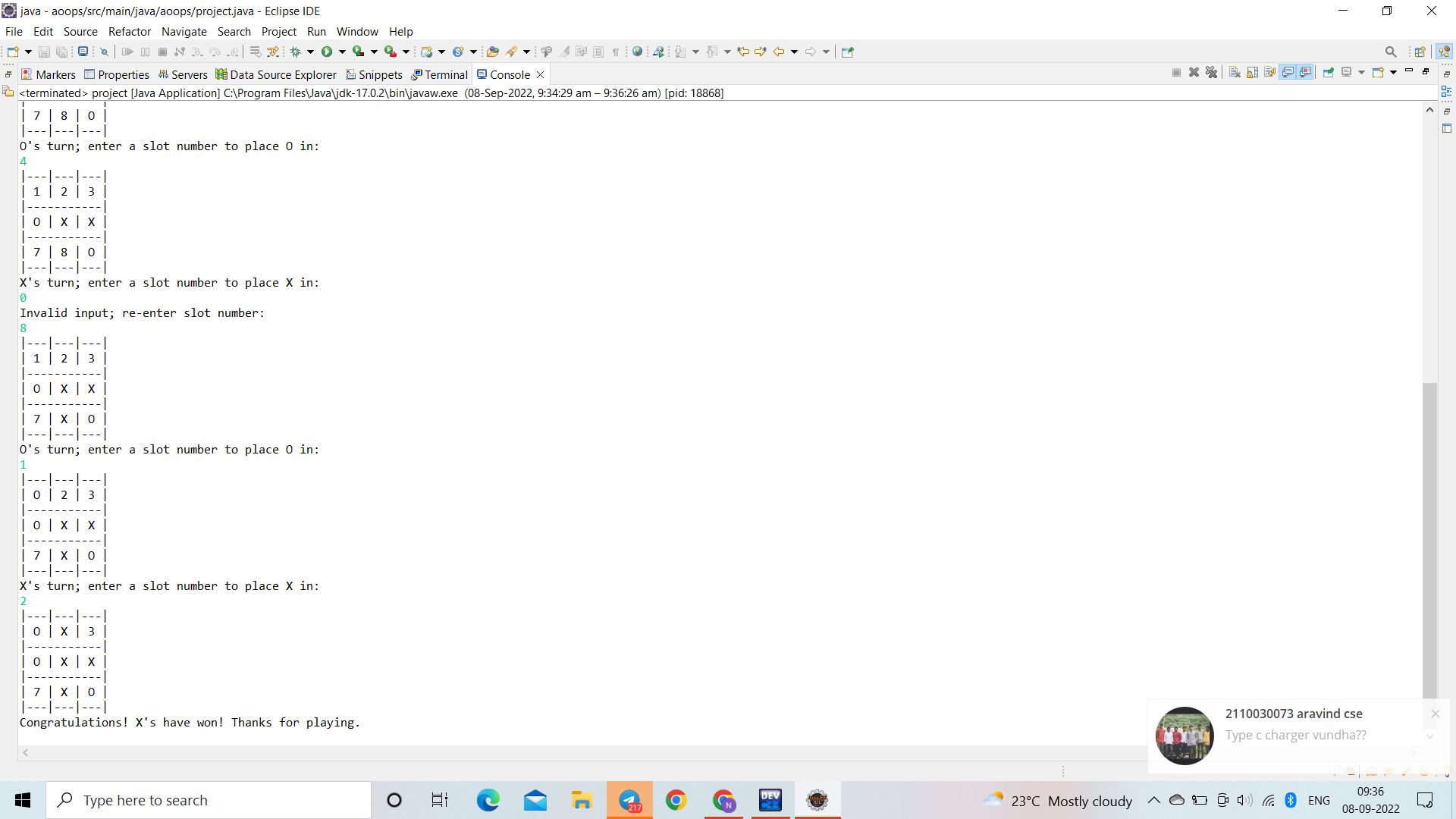Toggle Scroll Lock in Console toolbar
The width and height of the screenshot is (1456, 819).
click(1252, 72)
